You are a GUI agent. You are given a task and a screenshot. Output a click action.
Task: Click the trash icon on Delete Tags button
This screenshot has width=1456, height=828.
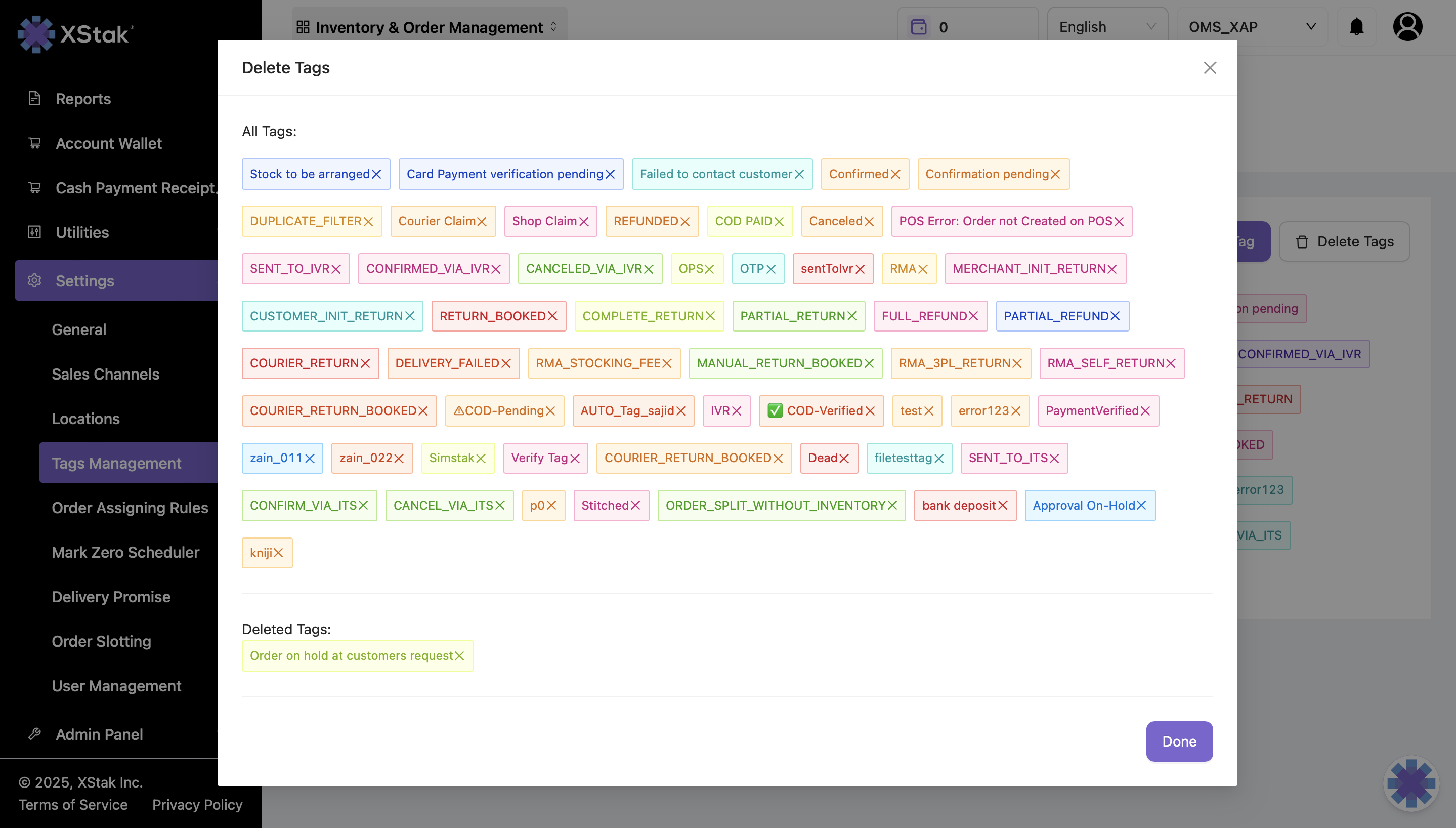point(1303,241)
